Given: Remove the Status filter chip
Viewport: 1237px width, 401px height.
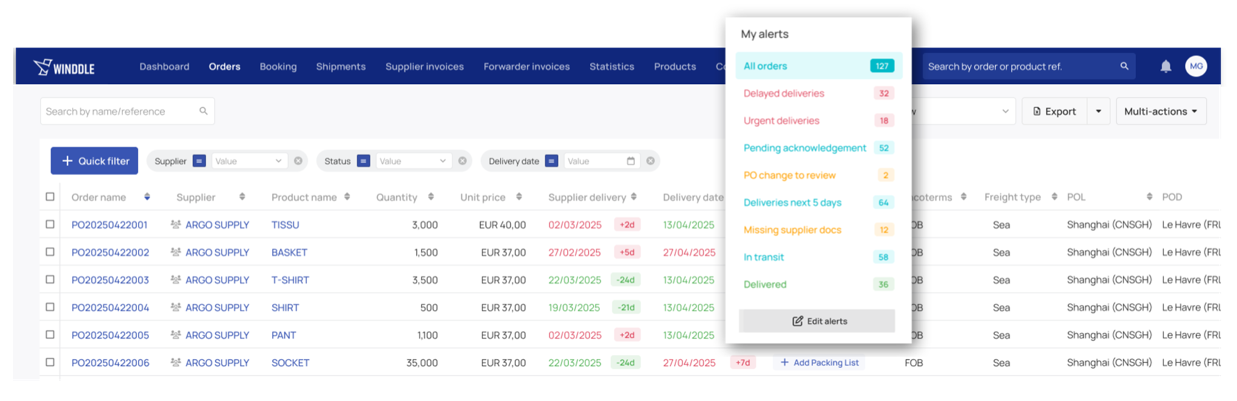Looking at the screenshot, I should (x=462, y=161).
